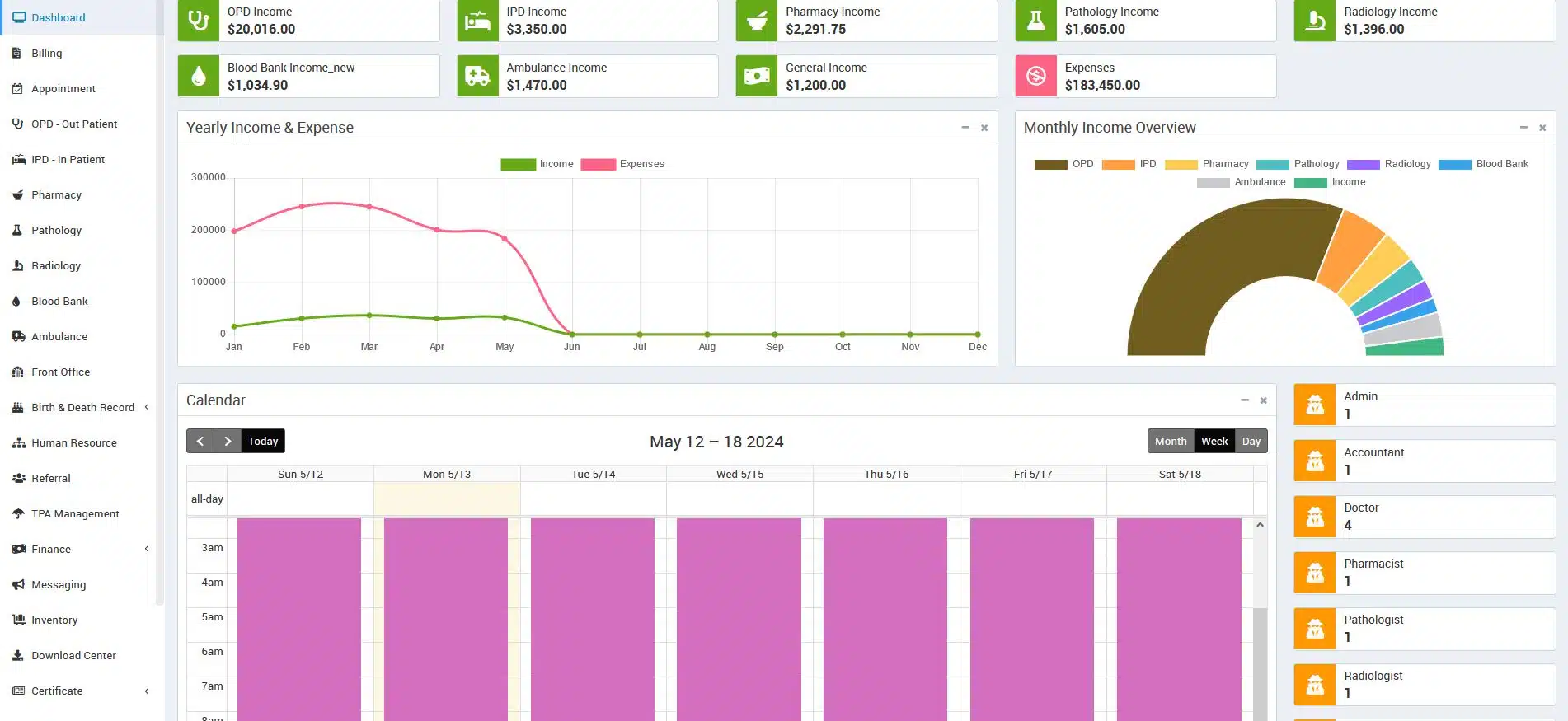Close the Calendar panel
Screen dimensions: 1568x721
pos(1263,400)
